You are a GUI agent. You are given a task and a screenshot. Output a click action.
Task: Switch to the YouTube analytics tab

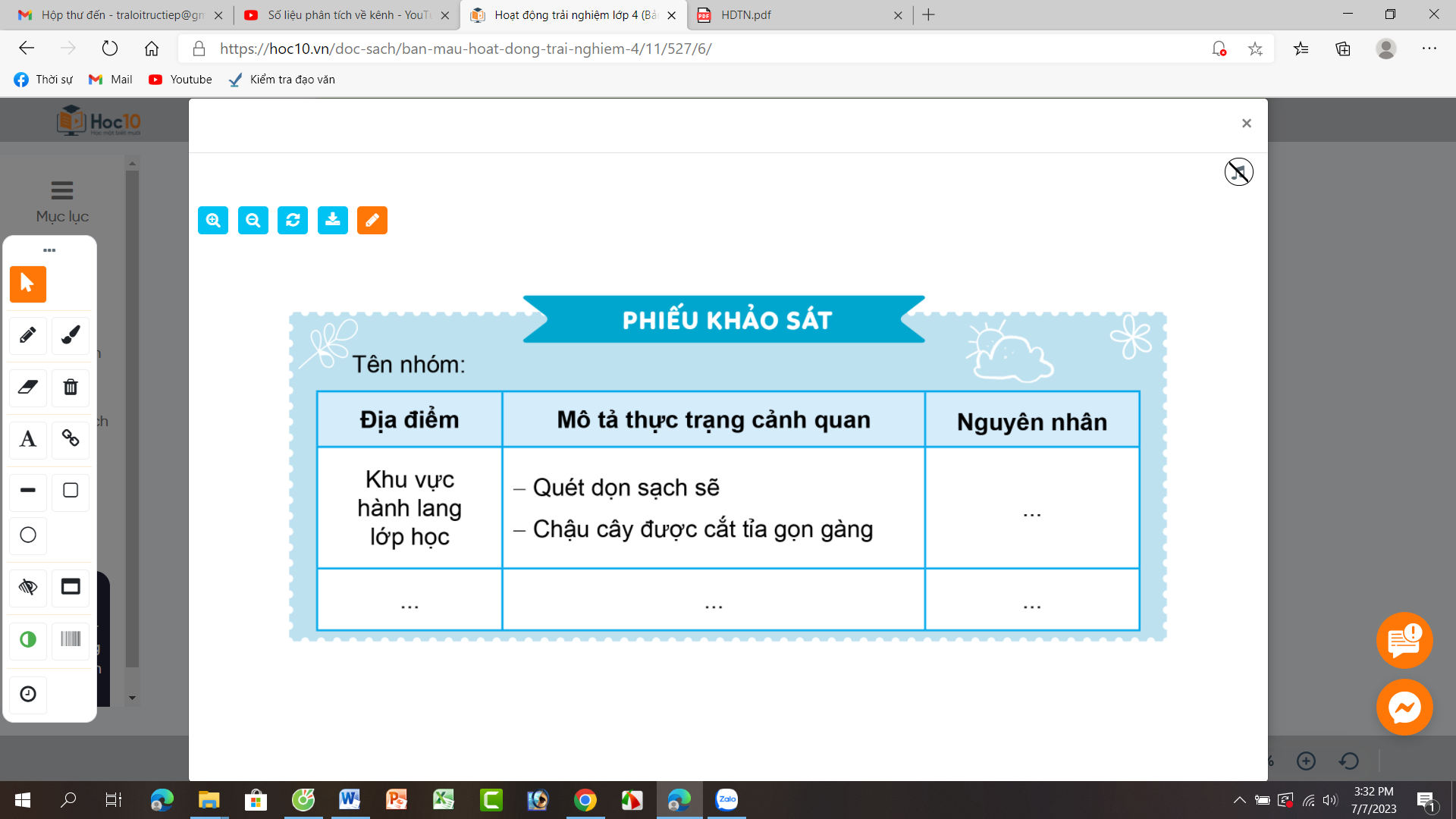point(345,15)
